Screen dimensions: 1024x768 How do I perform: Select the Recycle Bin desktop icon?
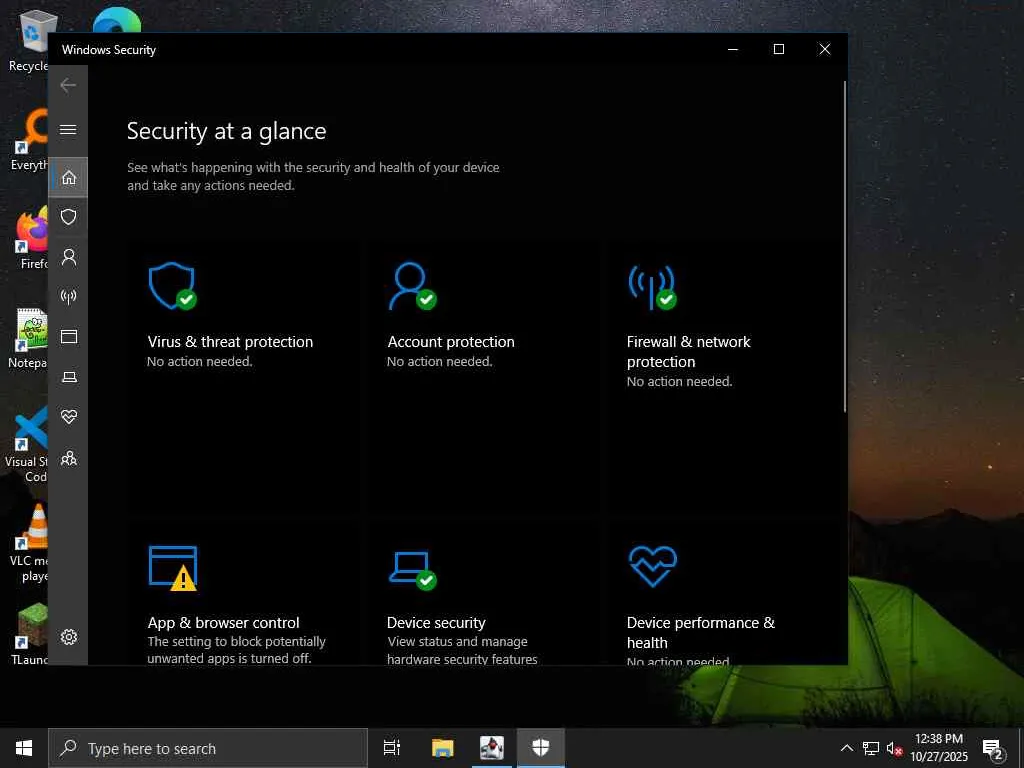click(x=29, y=40)
